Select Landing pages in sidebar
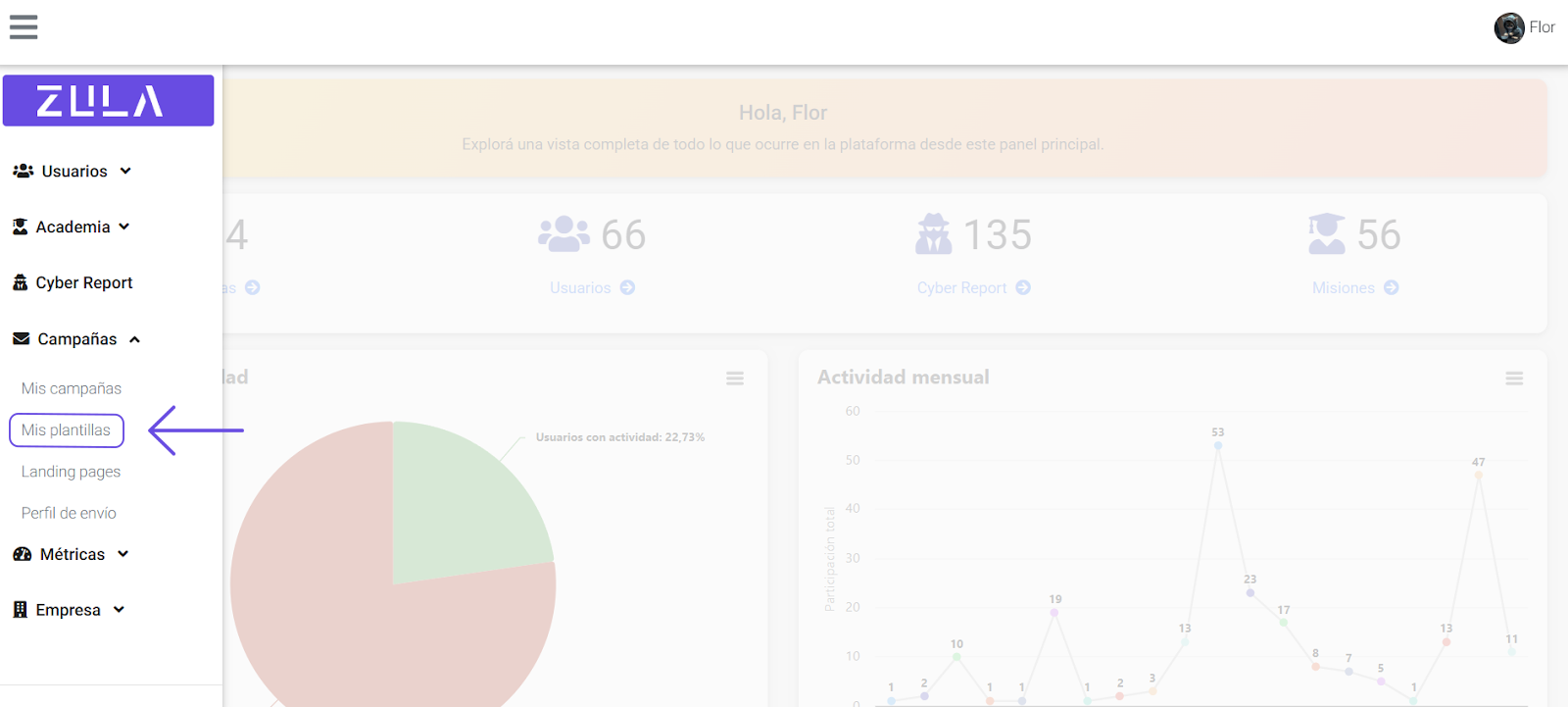1568x707 pixels. [x=71, y=472]
